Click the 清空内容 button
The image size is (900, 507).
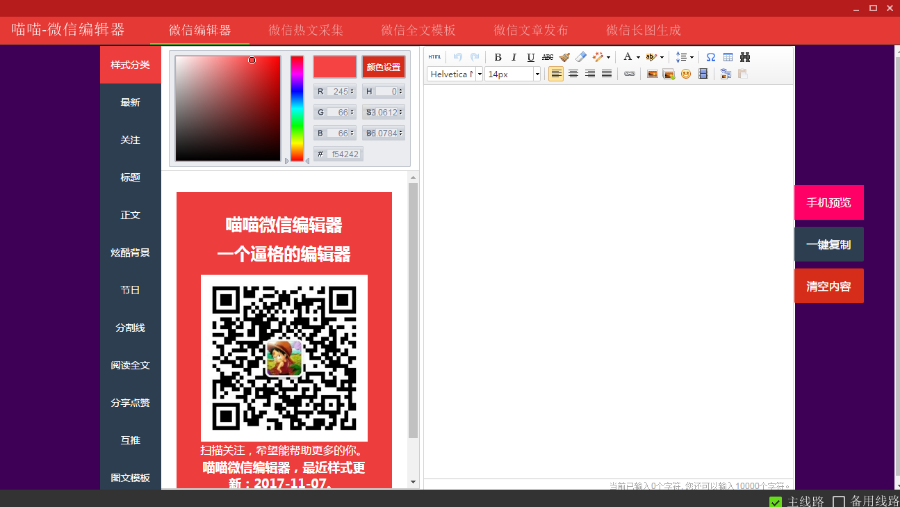[829, 286]
